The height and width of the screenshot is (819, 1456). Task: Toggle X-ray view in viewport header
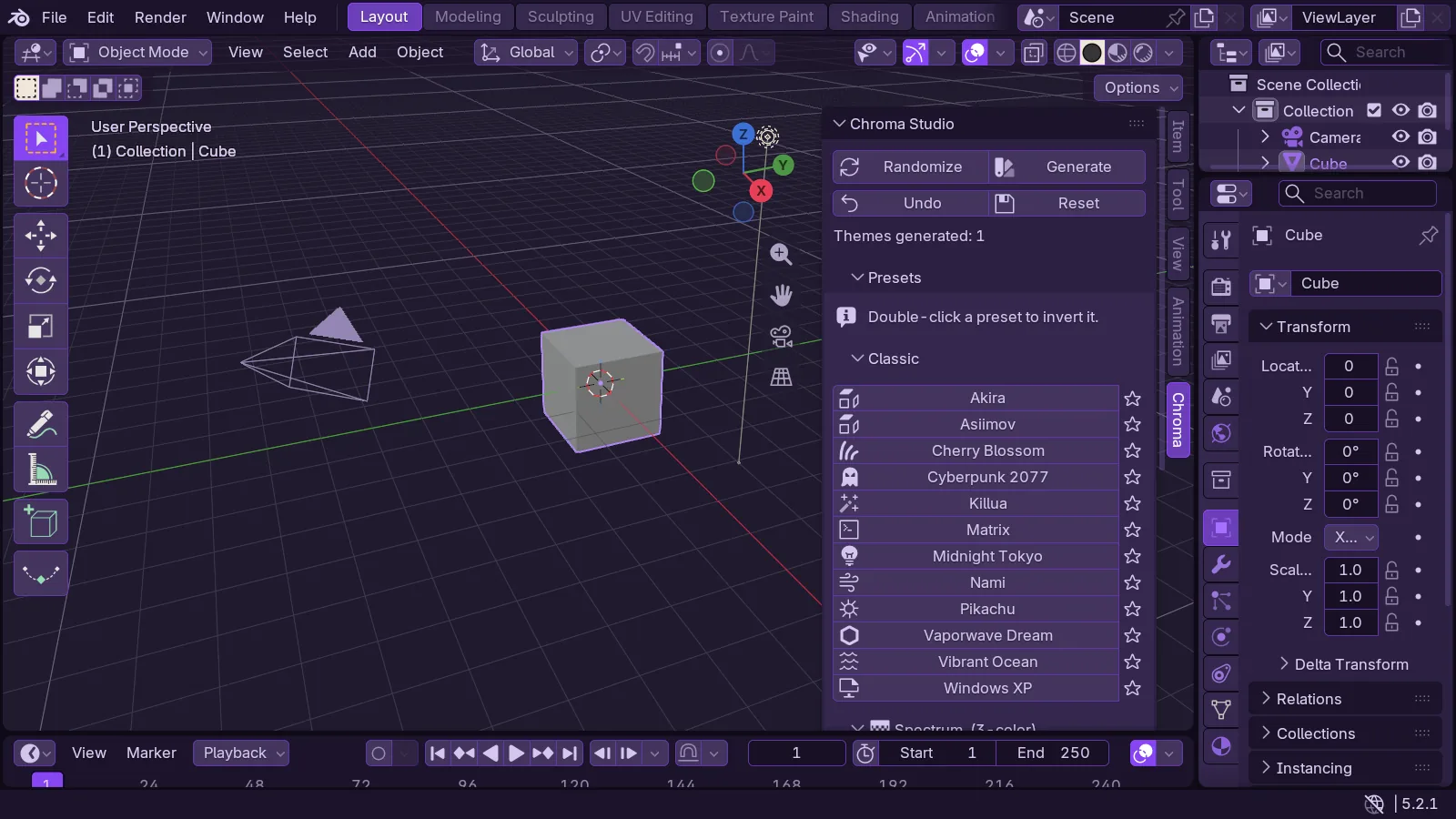1034,53
